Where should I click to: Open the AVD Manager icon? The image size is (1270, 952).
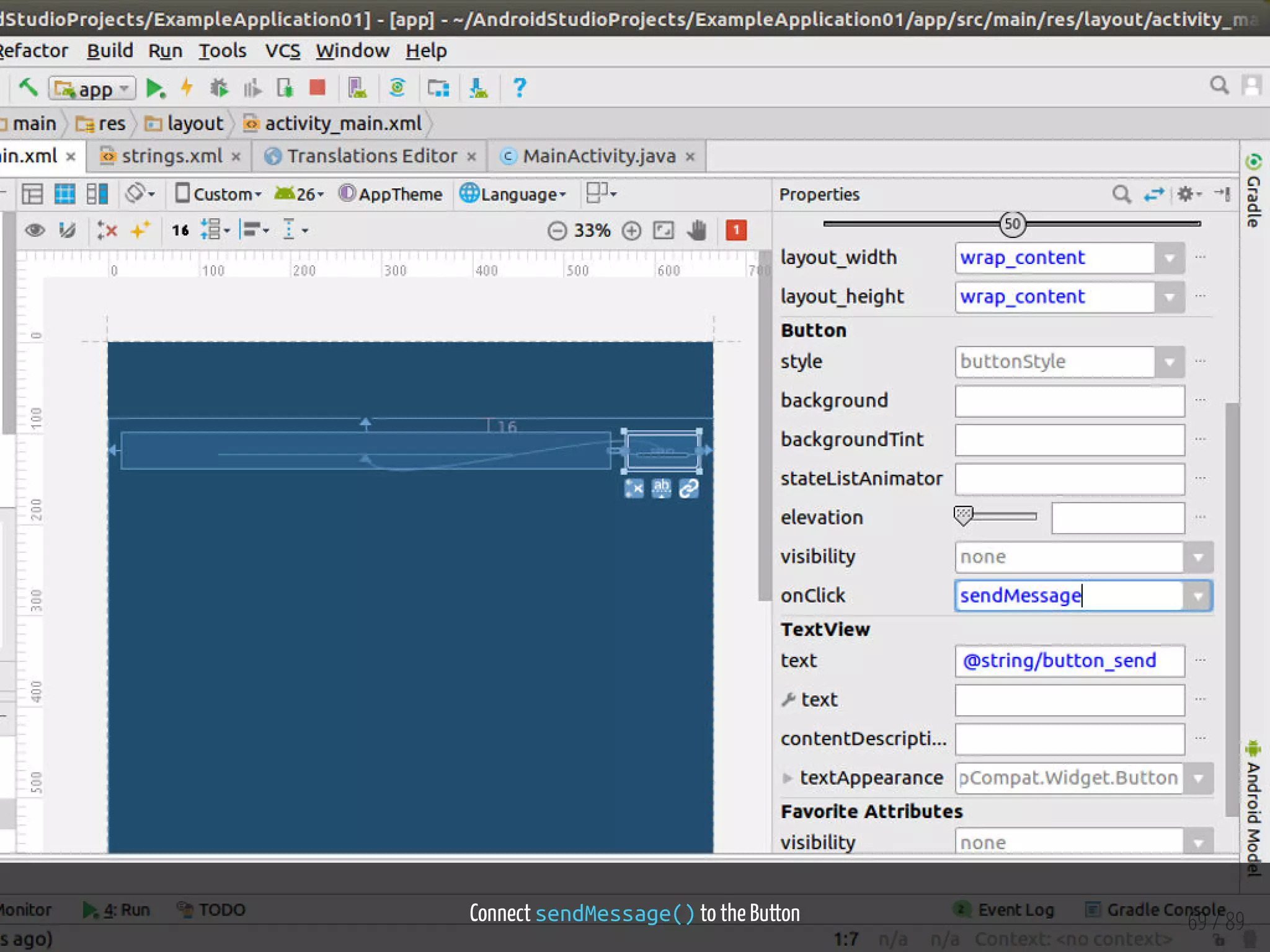(x=357, y=88)
